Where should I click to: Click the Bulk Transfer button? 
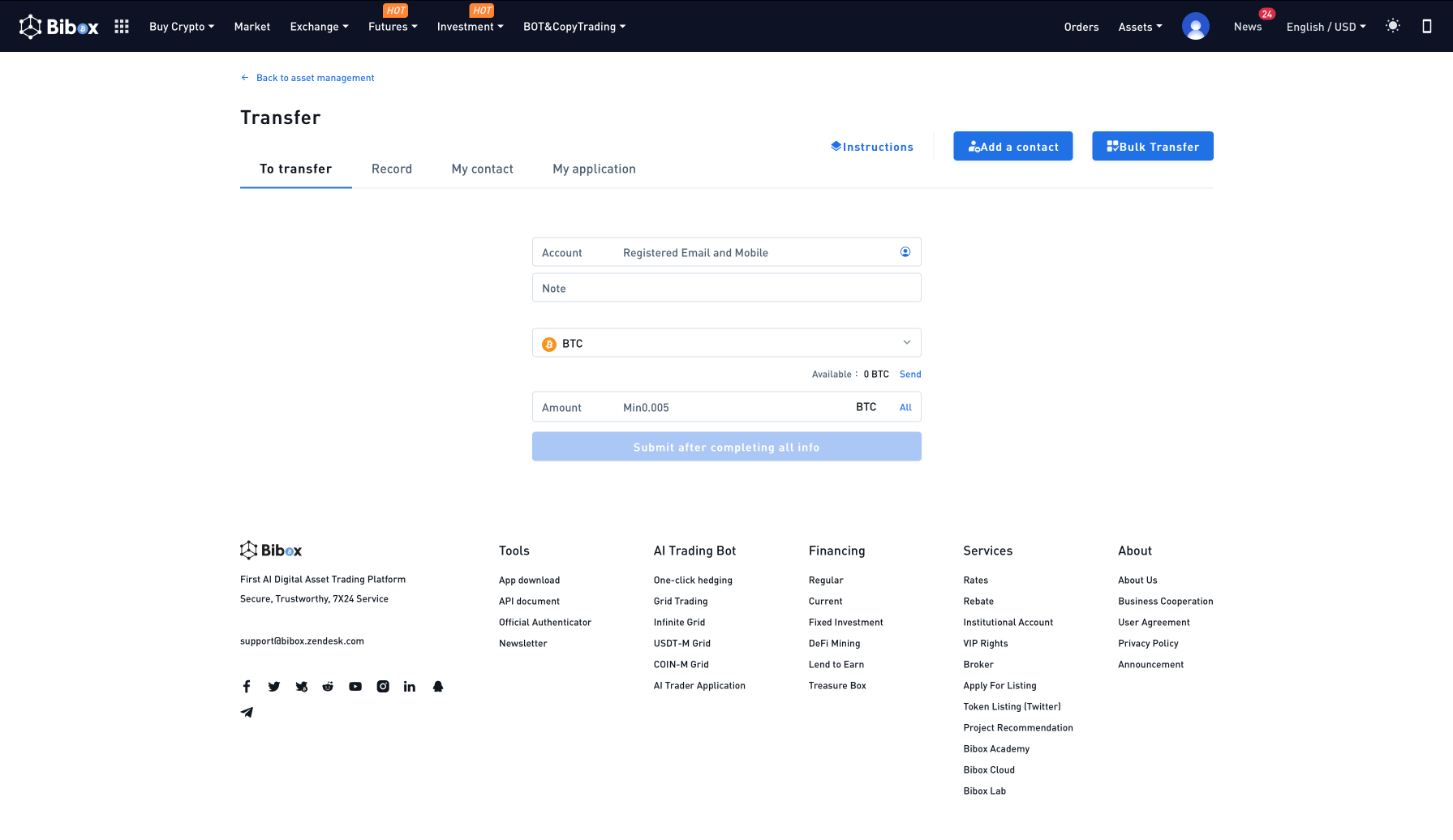[1152, 147]
